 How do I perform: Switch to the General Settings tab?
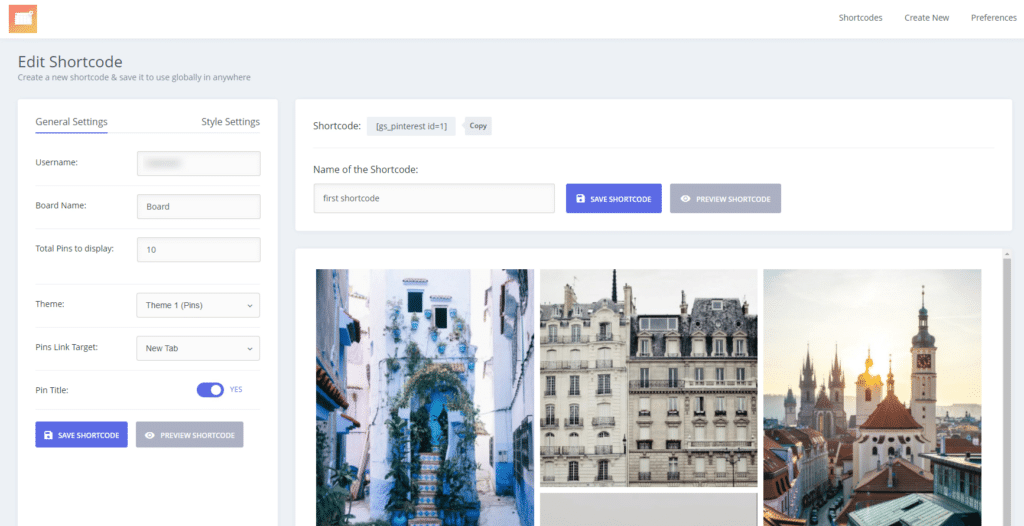[x=71, y=122]
